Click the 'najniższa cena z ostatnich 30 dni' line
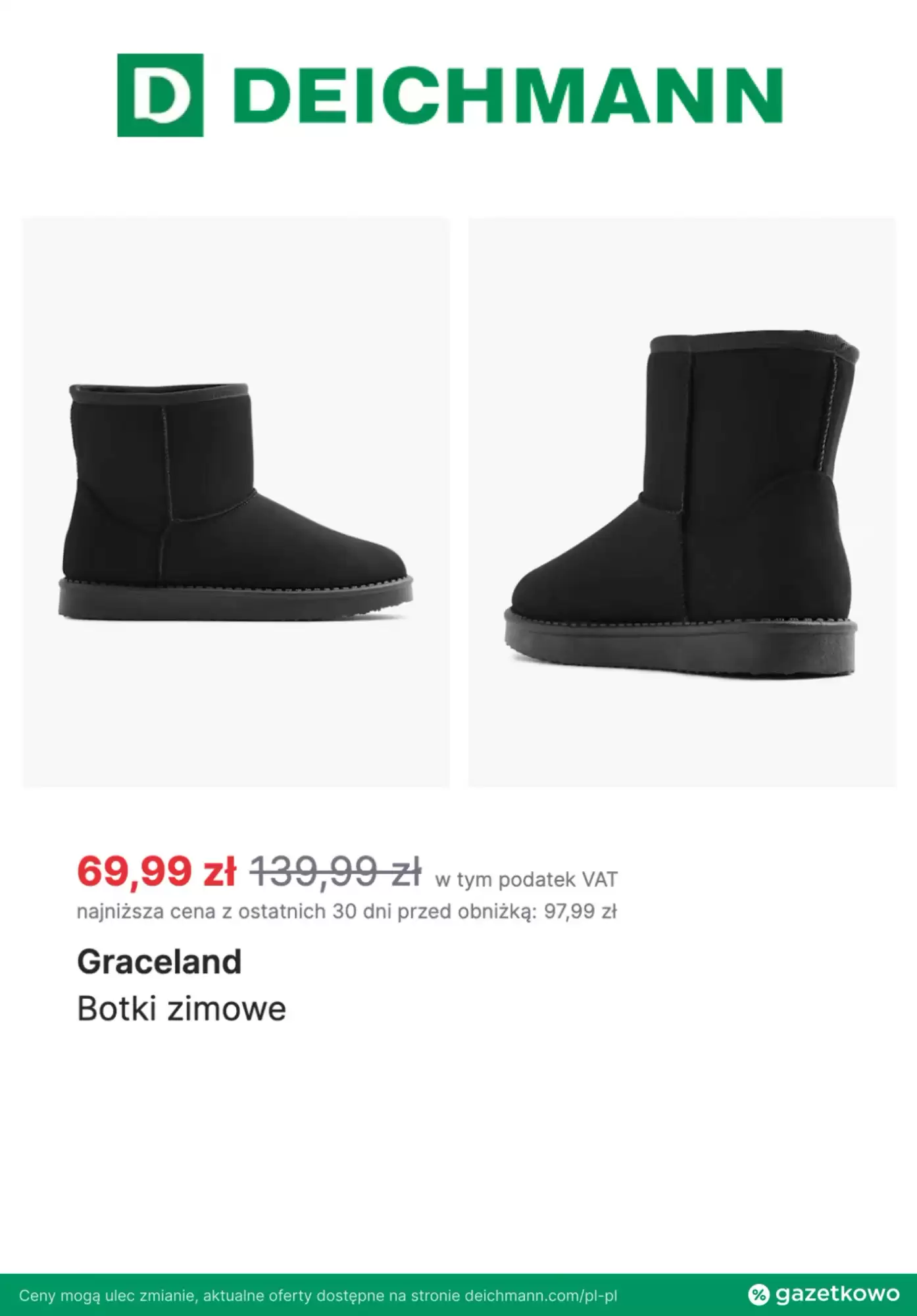Image resolution: width=917 pixels, height=1316 pixels. pyautogui.click(x=308, y=912)
